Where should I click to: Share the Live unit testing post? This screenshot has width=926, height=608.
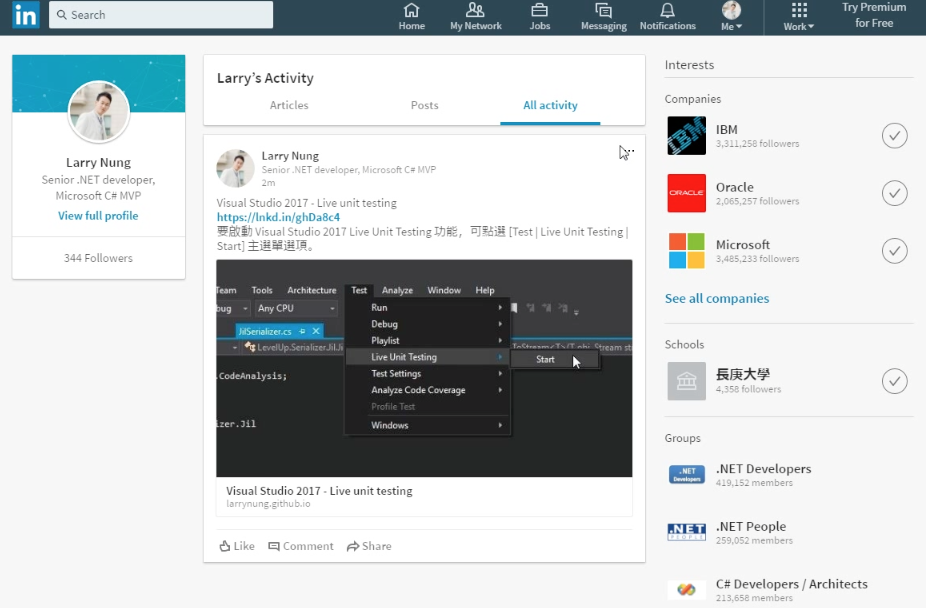coord(369,546)
